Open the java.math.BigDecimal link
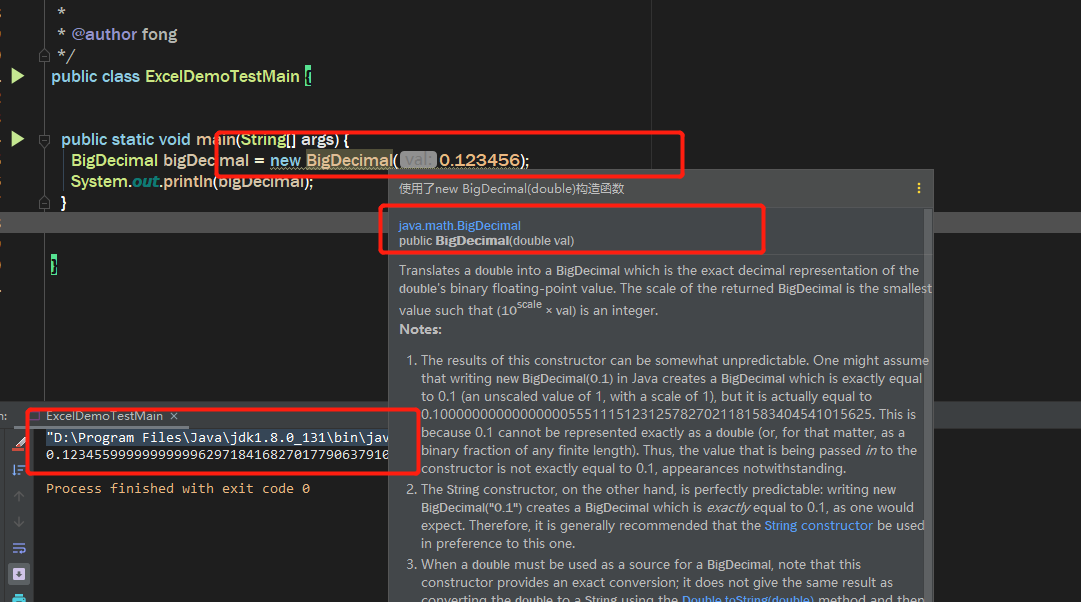The height and width of the screenshot is (602, 1081). pyautogui.click(x=459, y=225)
